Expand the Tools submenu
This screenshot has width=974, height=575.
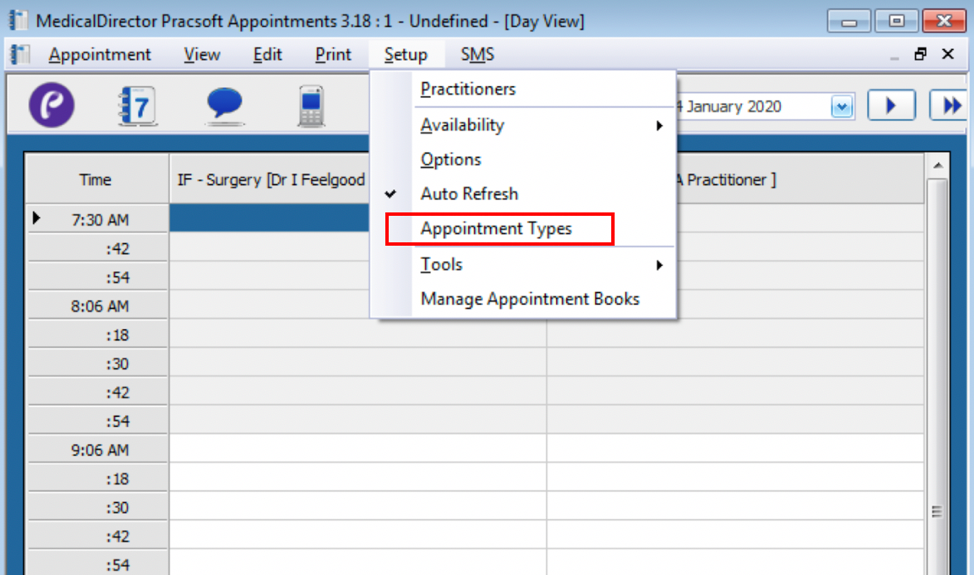tap(441, 264)
